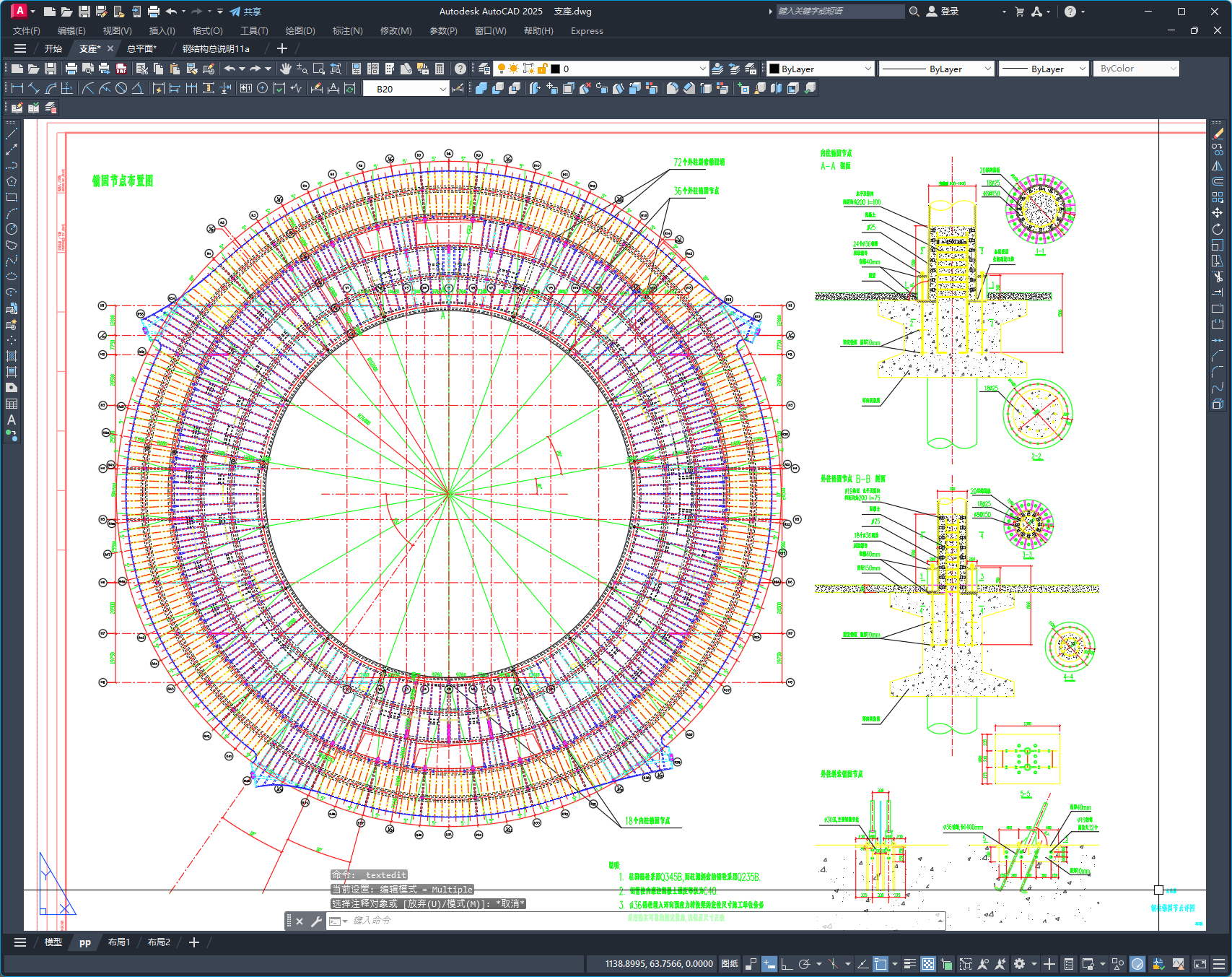Click the DWF publish icon
The width and height of the screenshot is (1232, 977).
[x=121, y=69]
